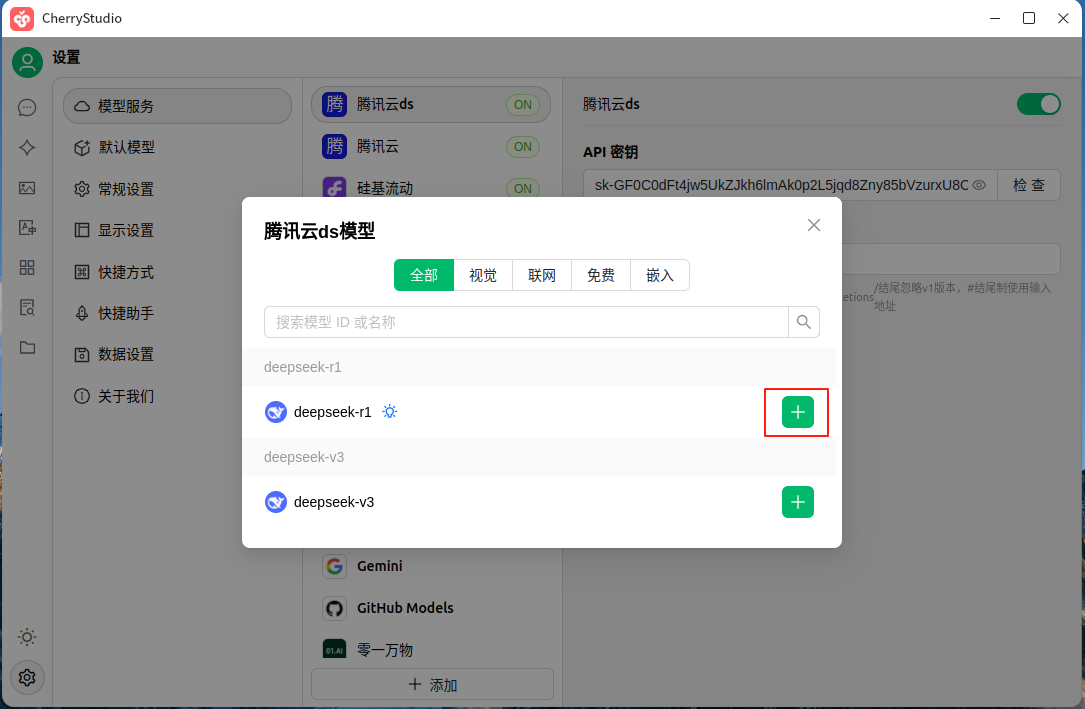This screenshot has width=1085, height=709.
Task: Turn off the 腾讯云 ON switch
Action: 522,146
